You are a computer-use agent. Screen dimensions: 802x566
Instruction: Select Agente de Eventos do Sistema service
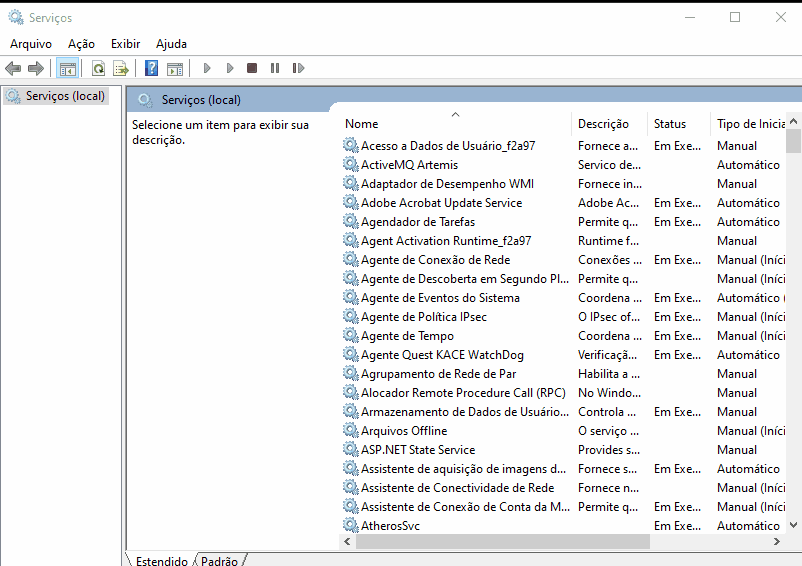(x=440, y=298)
